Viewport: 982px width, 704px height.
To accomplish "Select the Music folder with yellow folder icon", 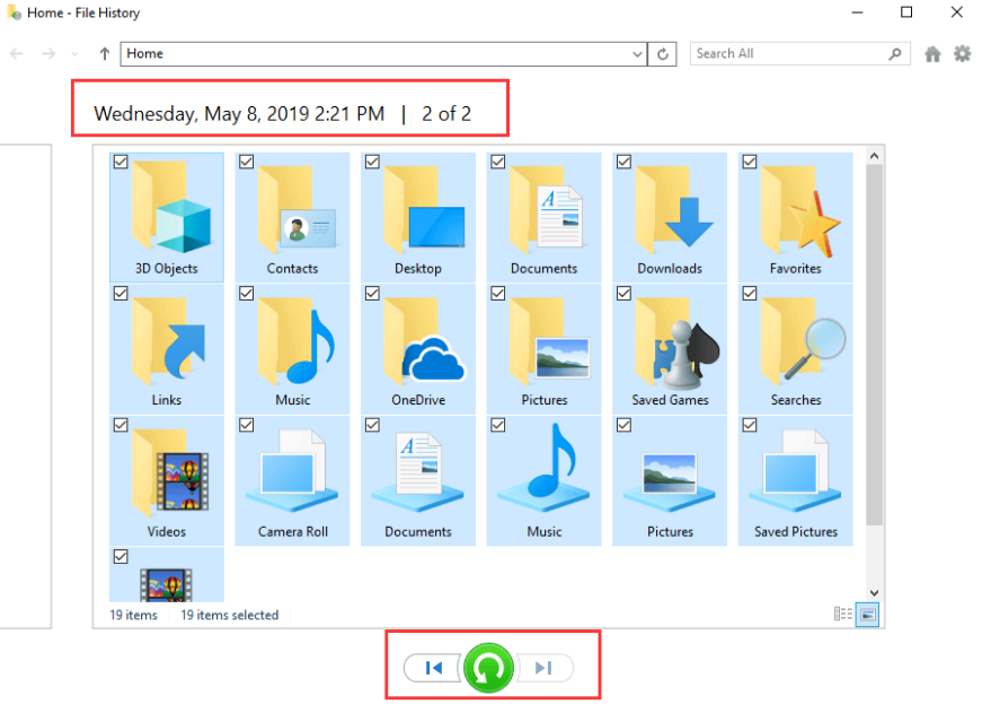I will (296, 340).
